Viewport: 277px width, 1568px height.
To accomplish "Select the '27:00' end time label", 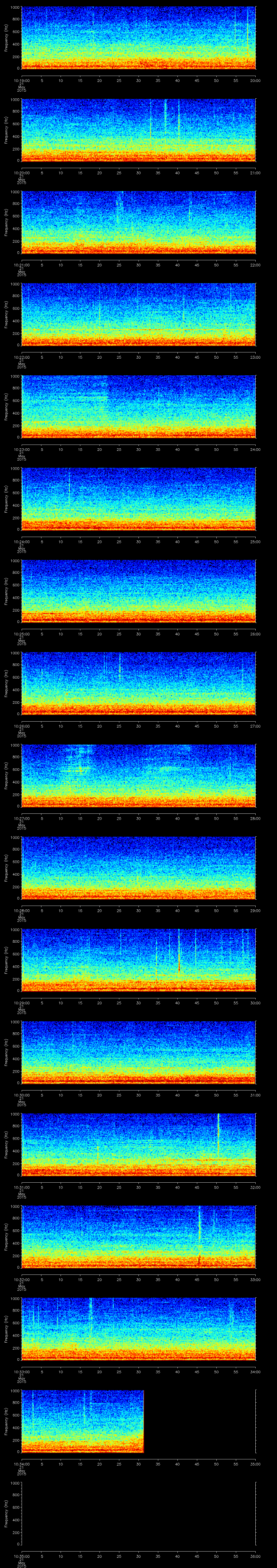I will tap(255, 726).
